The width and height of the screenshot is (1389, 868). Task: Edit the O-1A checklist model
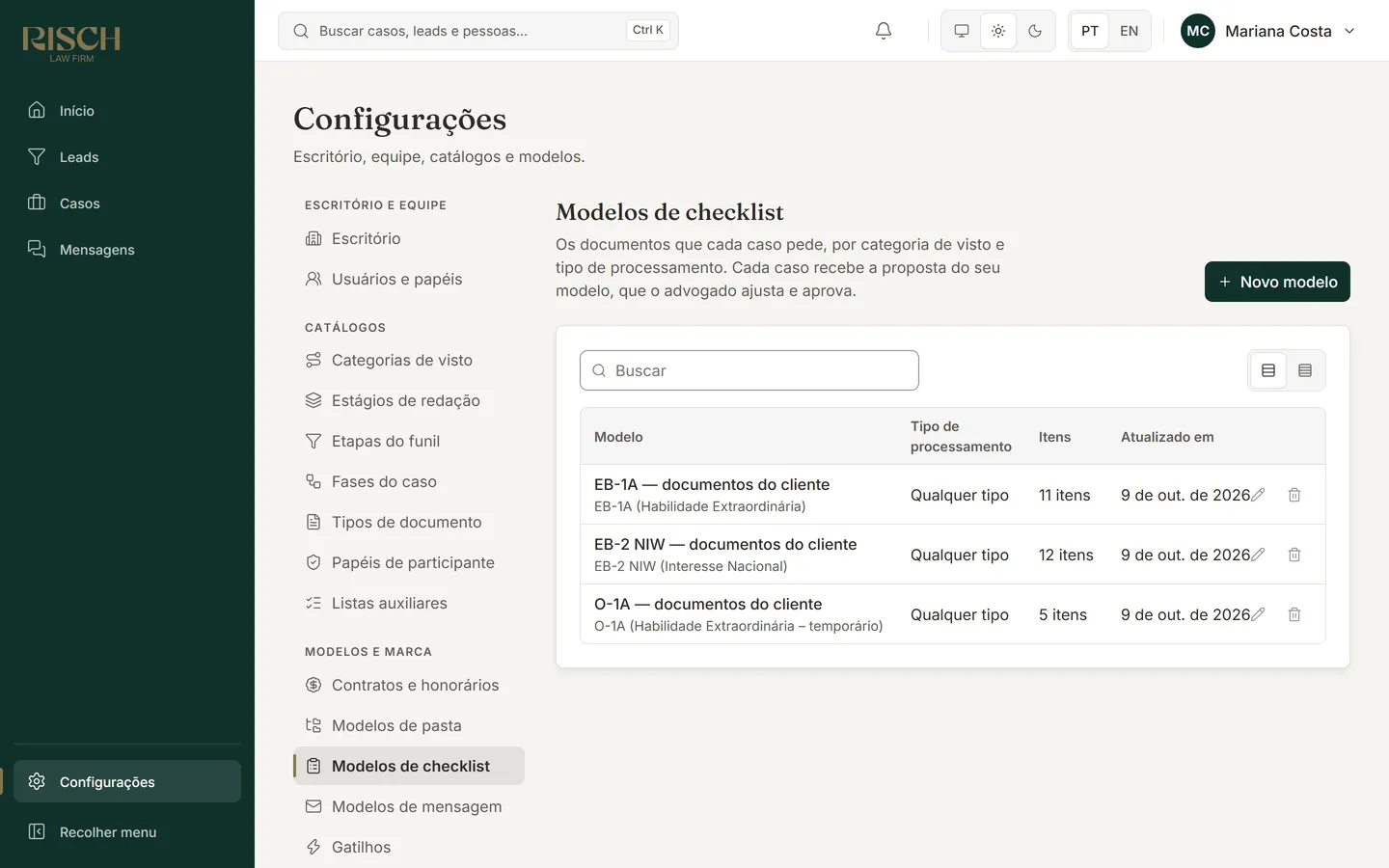click(x=1258, y=614)
